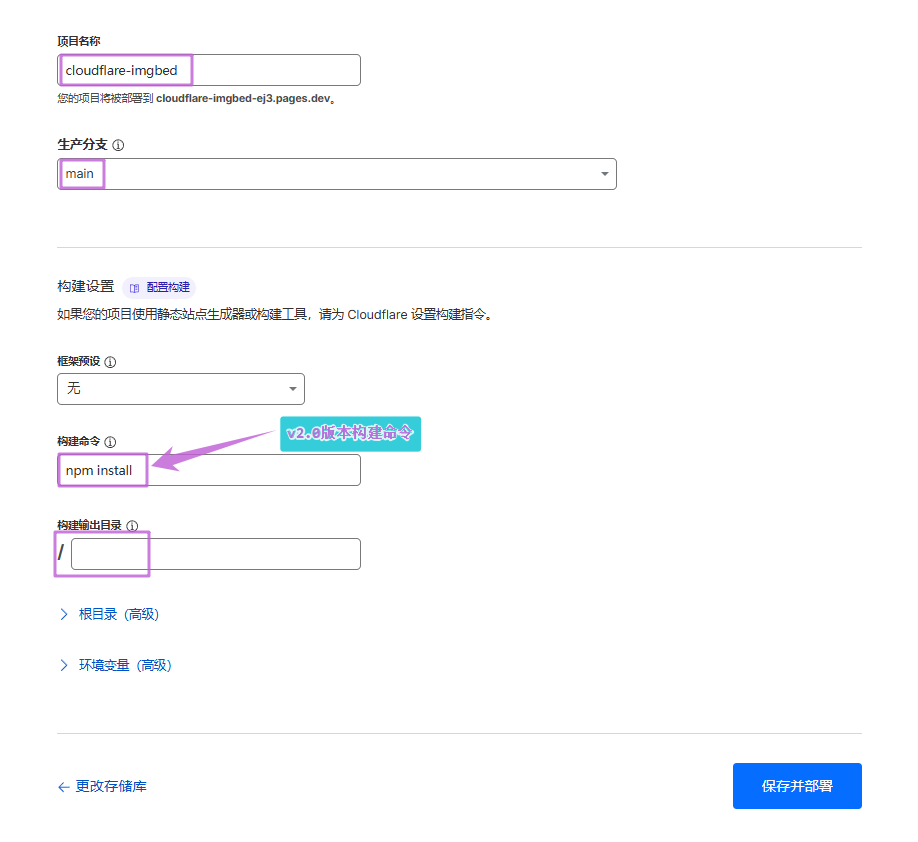Screen dimensions: 918x842
Task: Click the build icon inside the 配置构建 badge
Action: pyautogui.click(x=136, y=287)
